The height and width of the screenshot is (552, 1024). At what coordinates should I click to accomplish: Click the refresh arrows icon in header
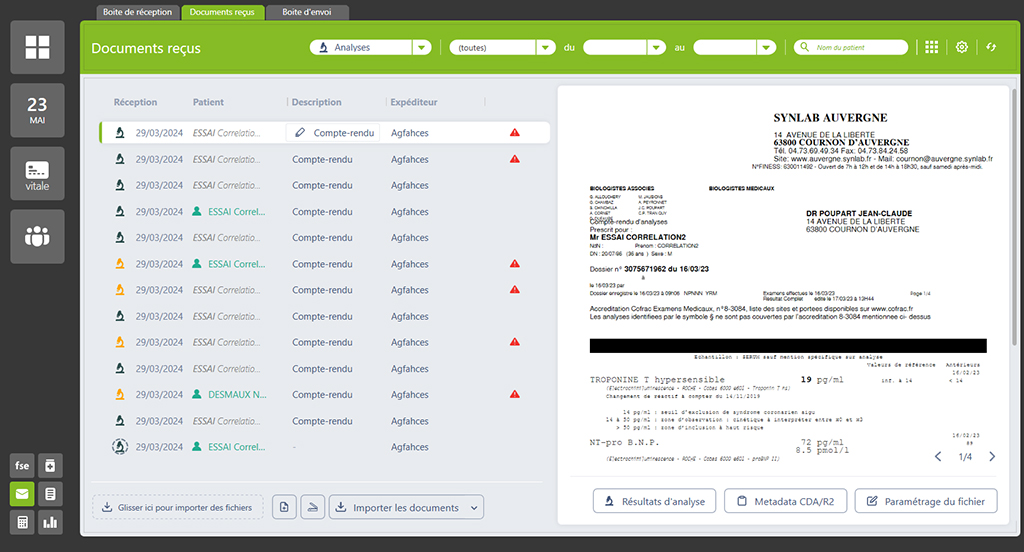click(991, 47)
